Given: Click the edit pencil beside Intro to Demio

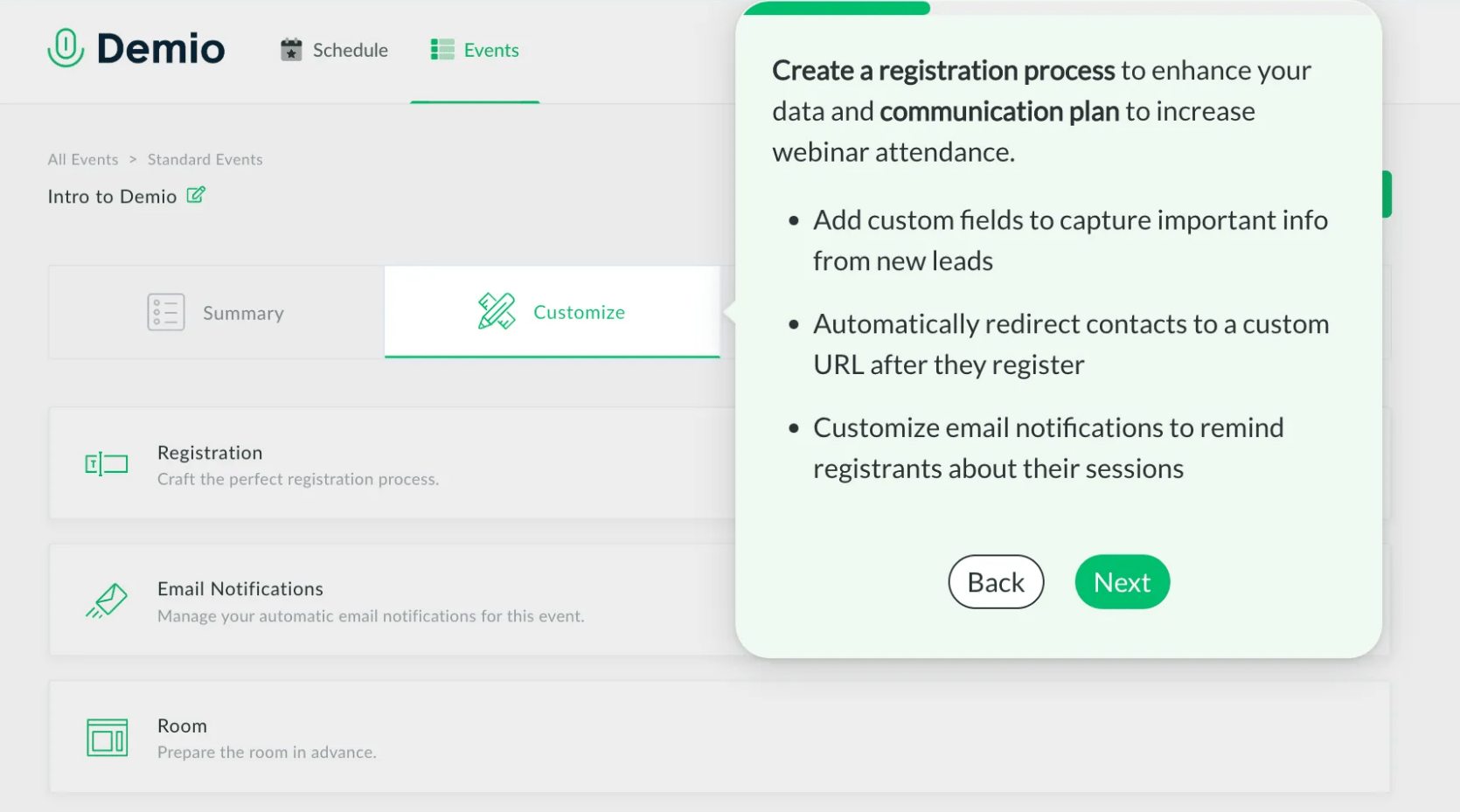Looking at the screenshot, I should pyautogui.click(x=196, y=195).
